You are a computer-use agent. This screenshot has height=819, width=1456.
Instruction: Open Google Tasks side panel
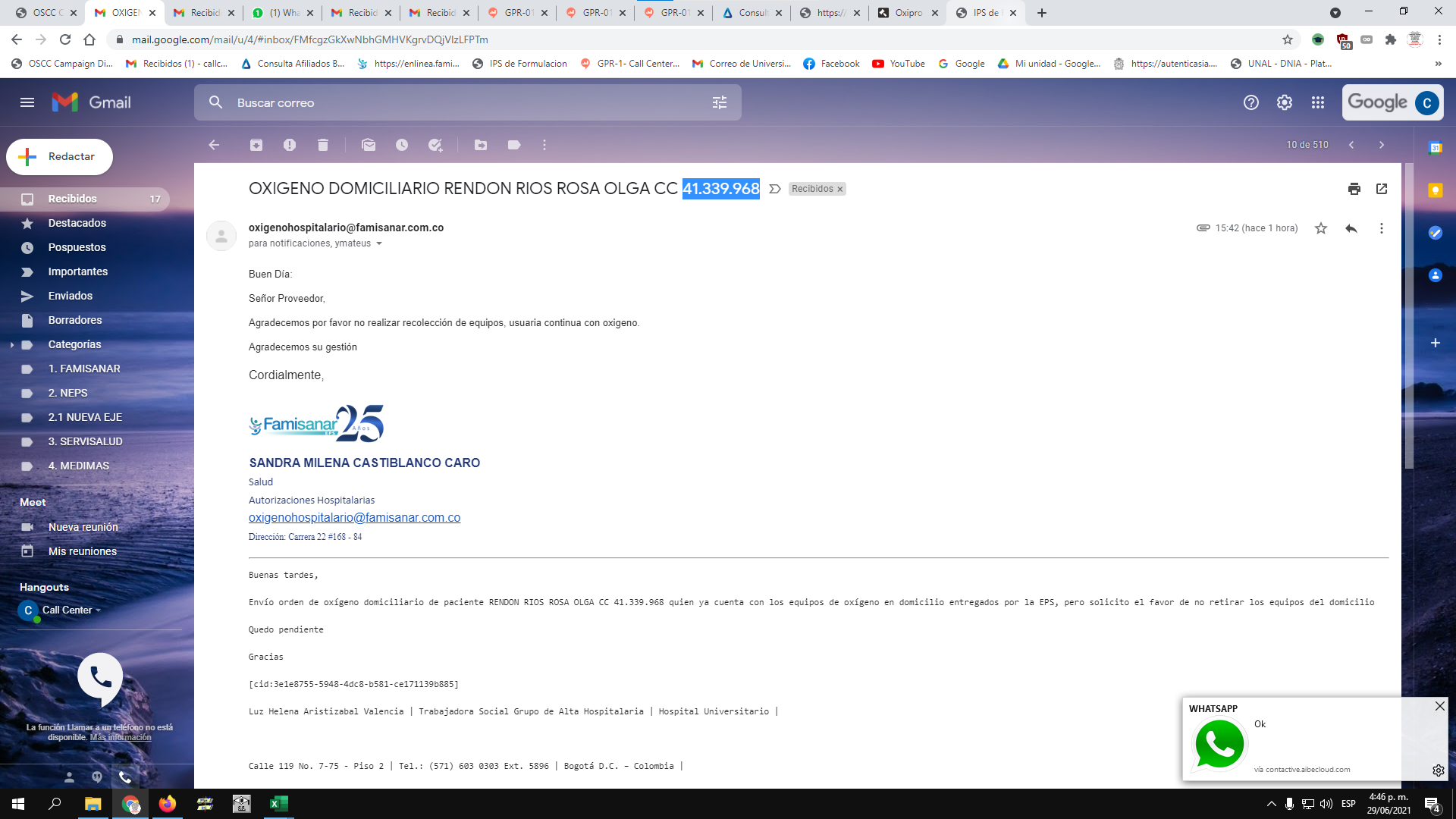1436,233
